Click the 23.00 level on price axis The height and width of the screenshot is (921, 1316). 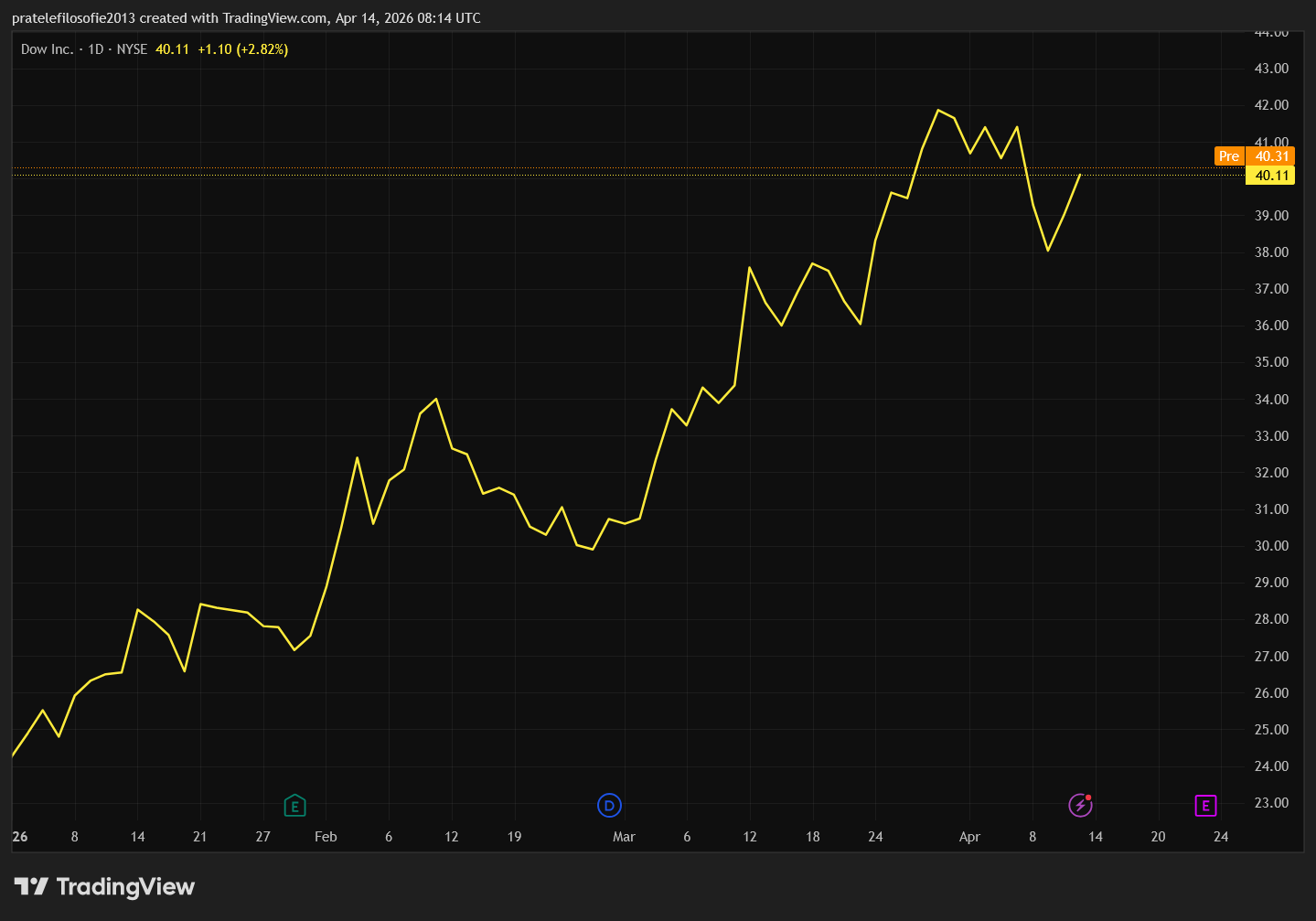[1271, 803]
